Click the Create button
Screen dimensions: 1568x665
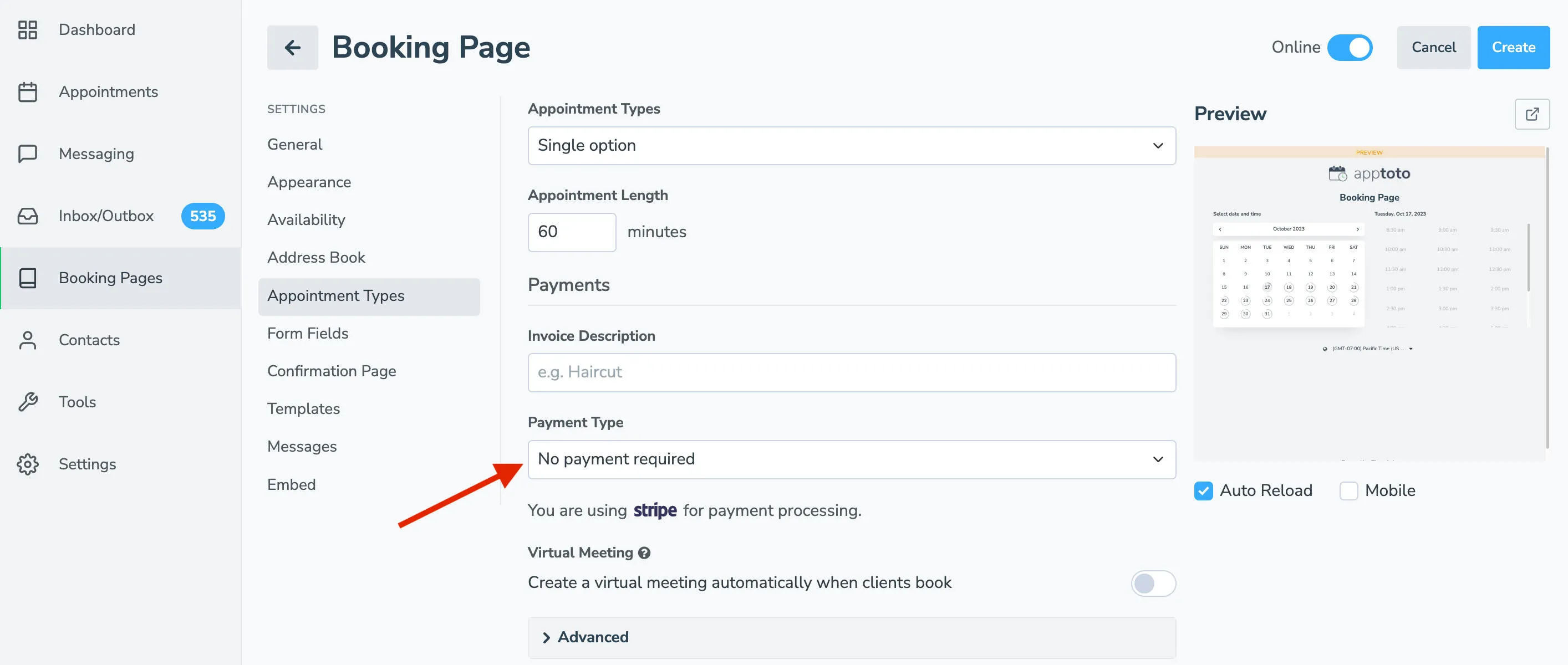[x=1513, y=47]
